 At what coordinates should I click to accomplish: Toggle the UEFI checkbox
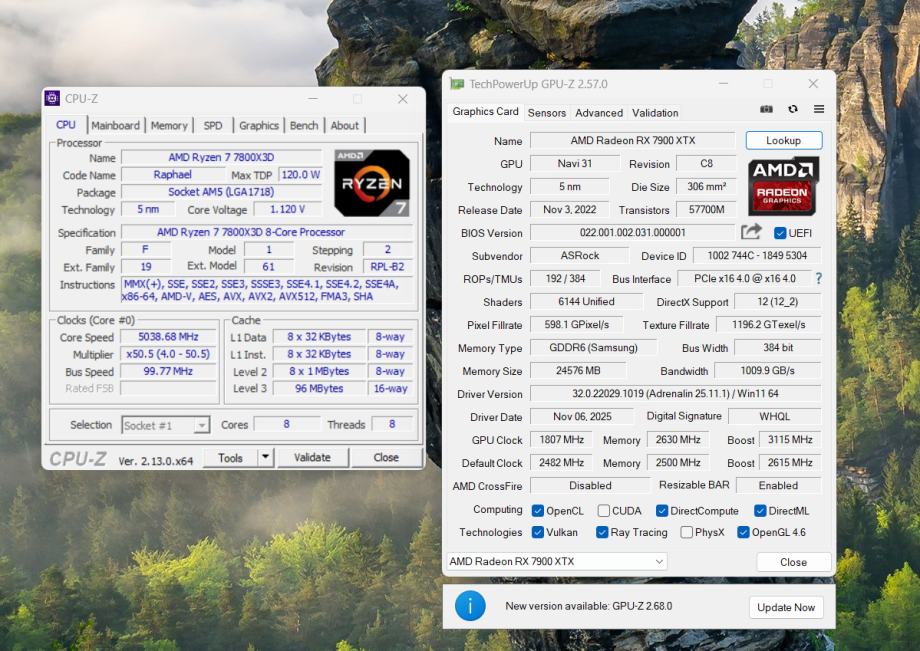(780, 233)
